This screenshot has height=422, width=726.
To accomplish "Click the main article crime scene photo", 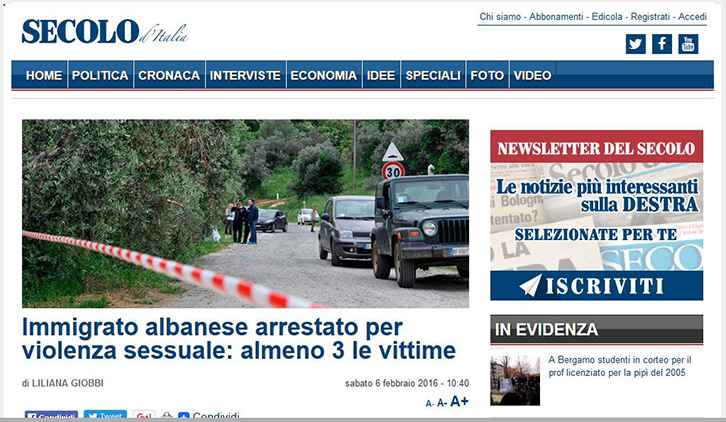I will pyautogui.click(x=245, y=213).
